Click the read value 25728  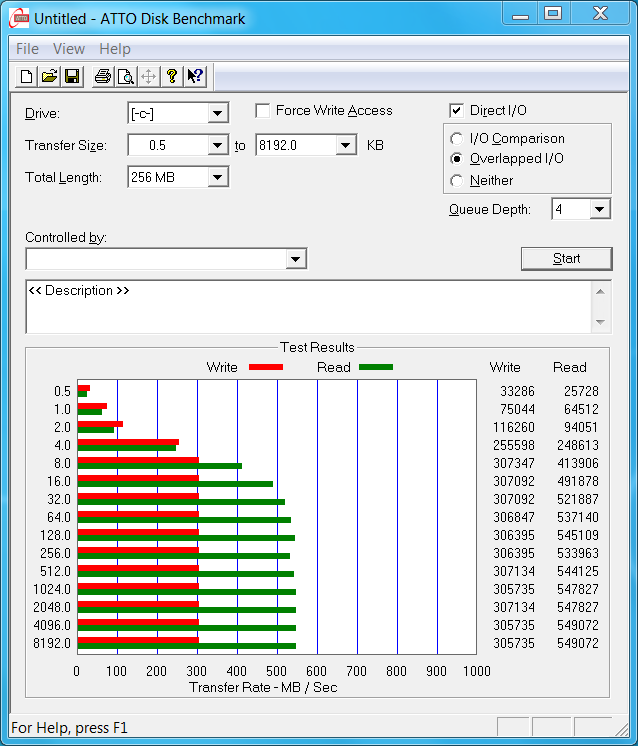coord(581,391)
